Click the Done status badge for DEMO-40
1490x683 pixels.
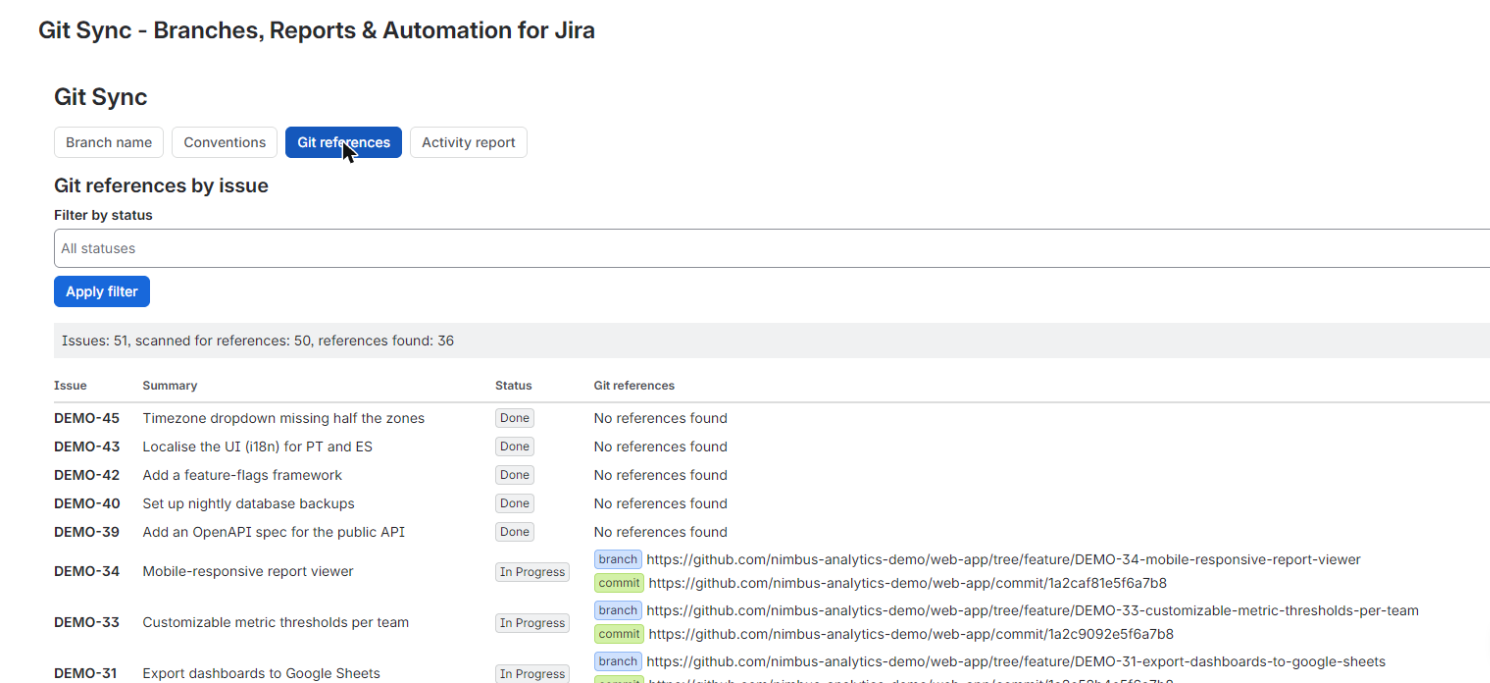(x=515, y=503)
